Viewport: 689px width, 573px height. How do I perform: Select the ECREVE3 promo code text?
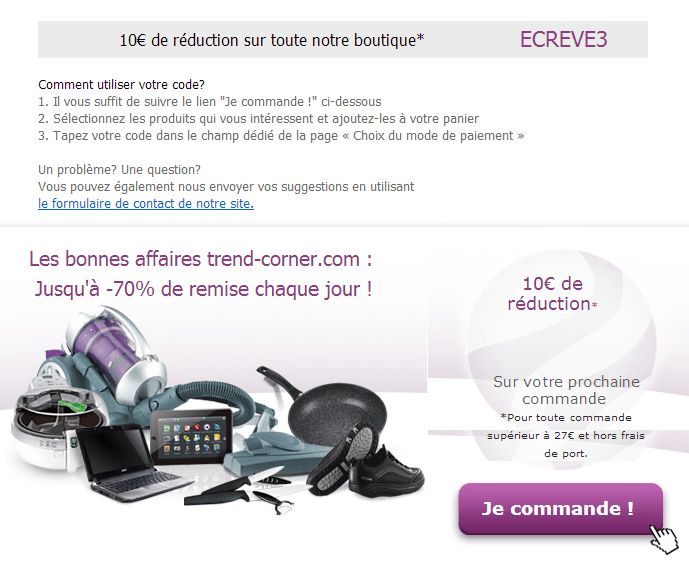[x=563, y=40]
